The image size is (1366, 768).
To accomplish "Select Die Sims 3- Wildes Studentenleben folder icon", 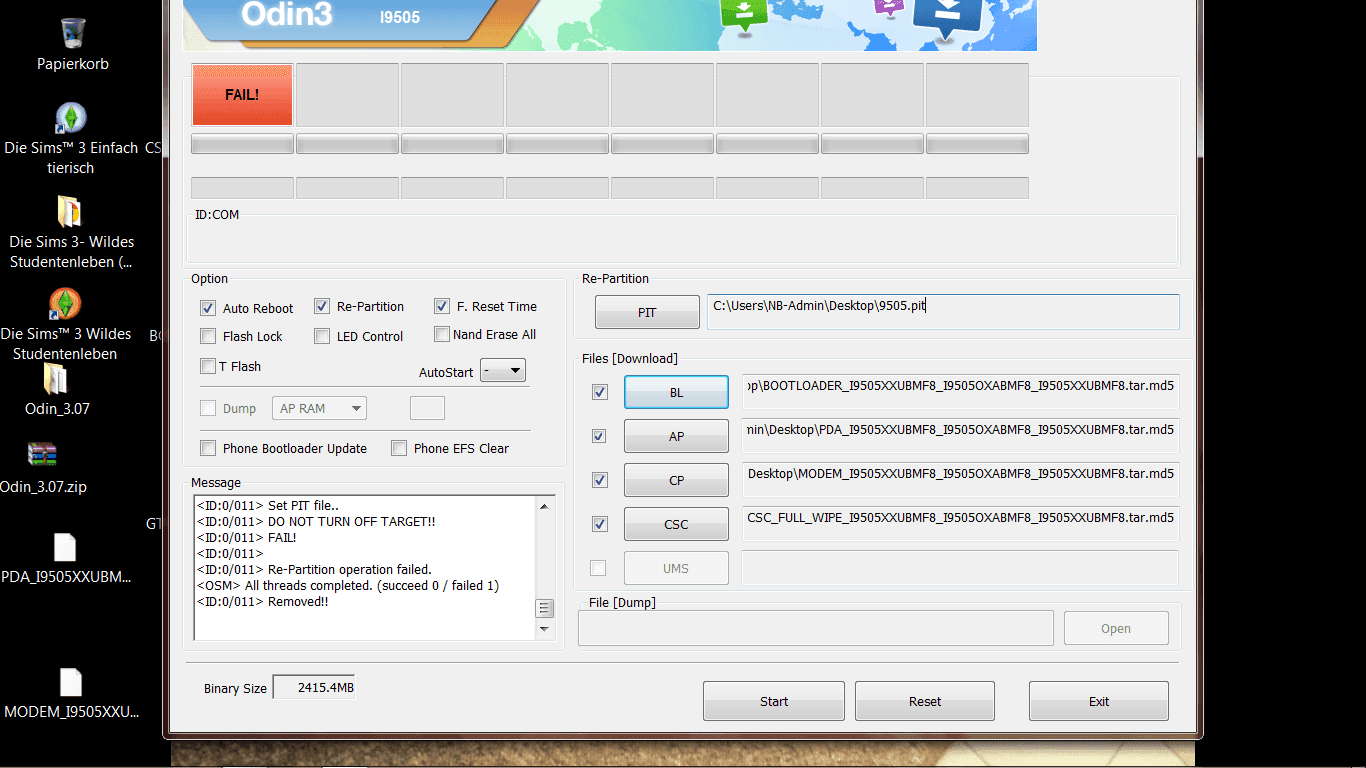I will (x=70, y=212).
